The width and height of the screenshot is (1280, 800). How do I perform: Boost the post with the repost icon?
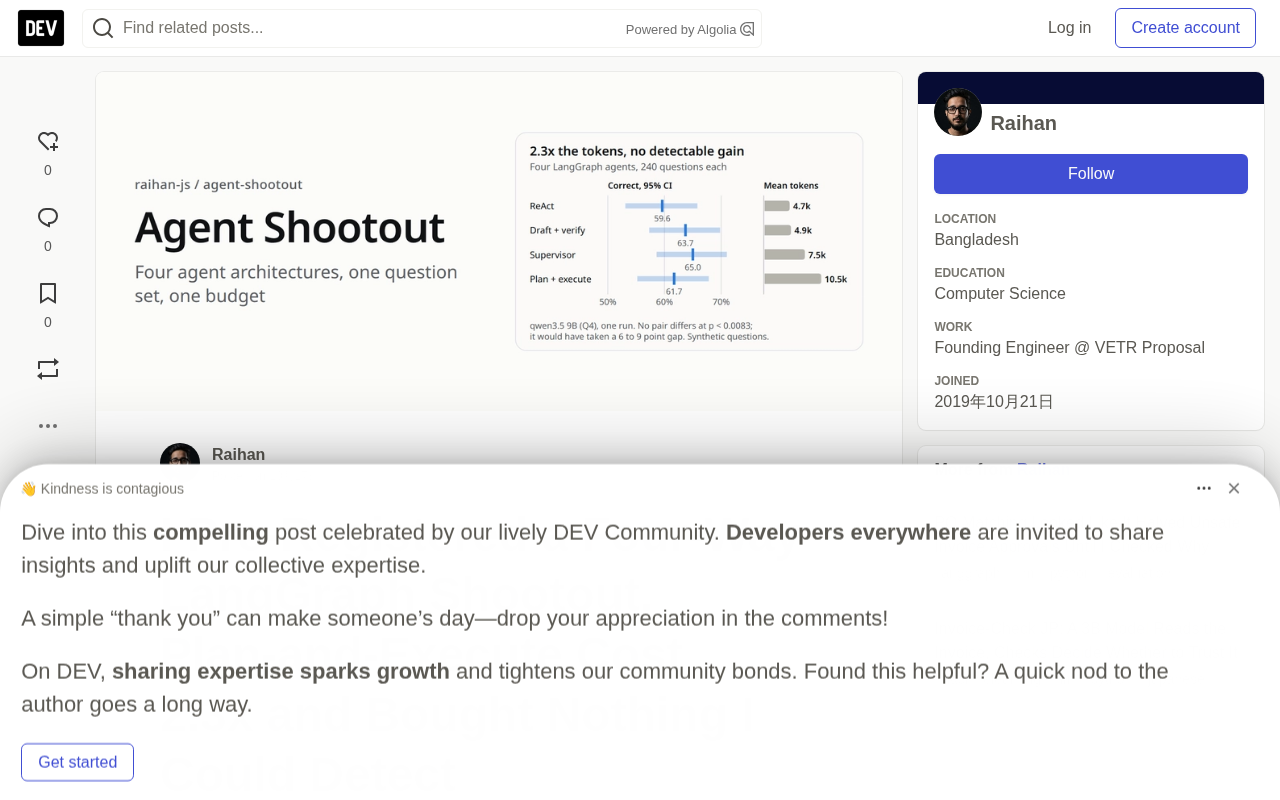pos(48,369)
